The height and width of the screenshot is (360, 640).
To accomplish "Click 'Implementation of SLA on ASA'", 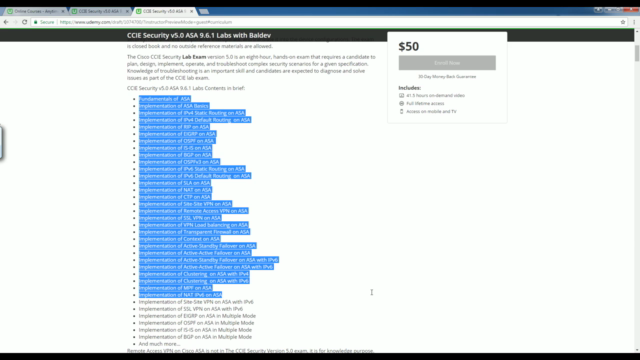I will 175,183.
